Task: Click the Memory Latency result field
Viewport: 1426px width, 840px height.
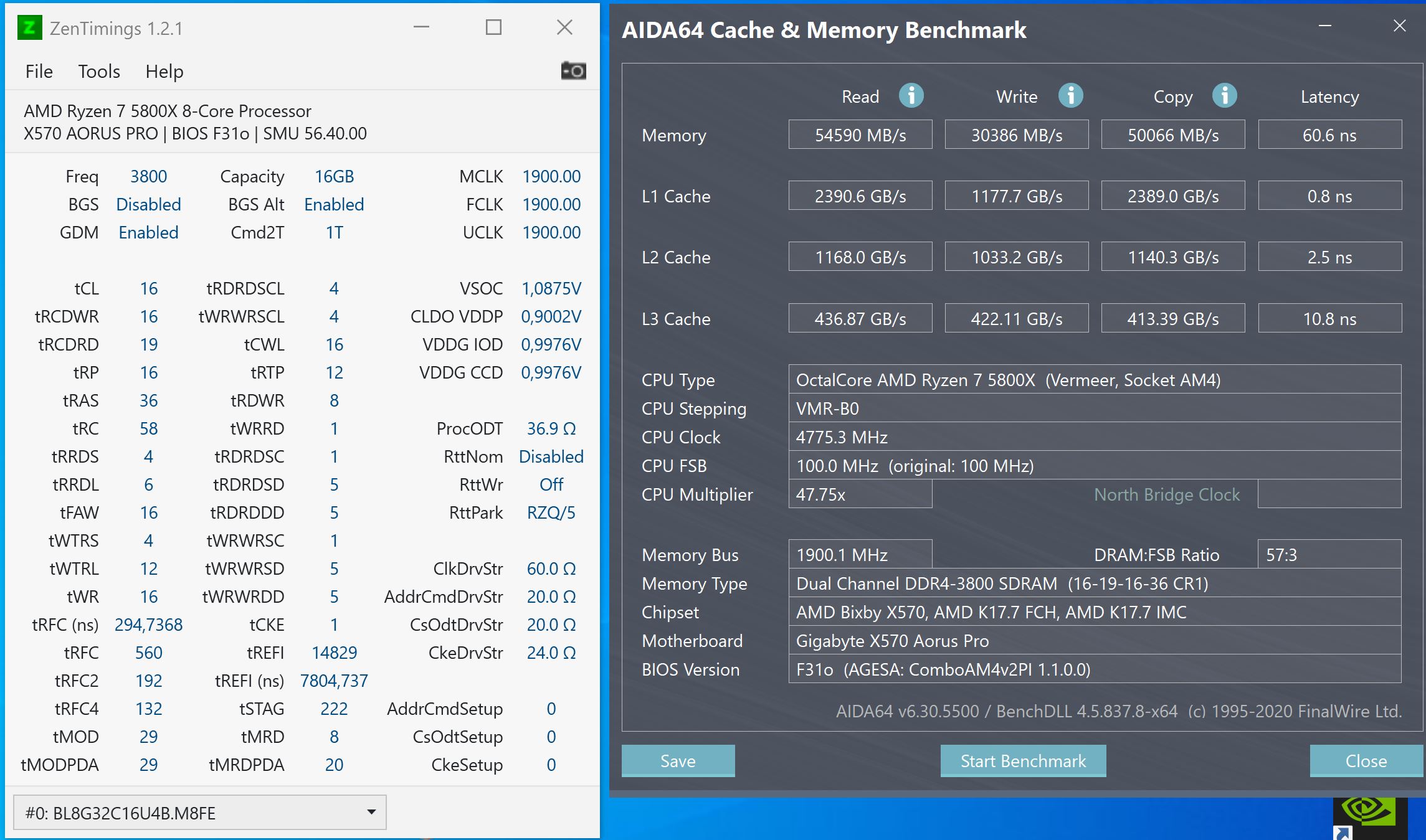Action: (x=1329, y=135)
